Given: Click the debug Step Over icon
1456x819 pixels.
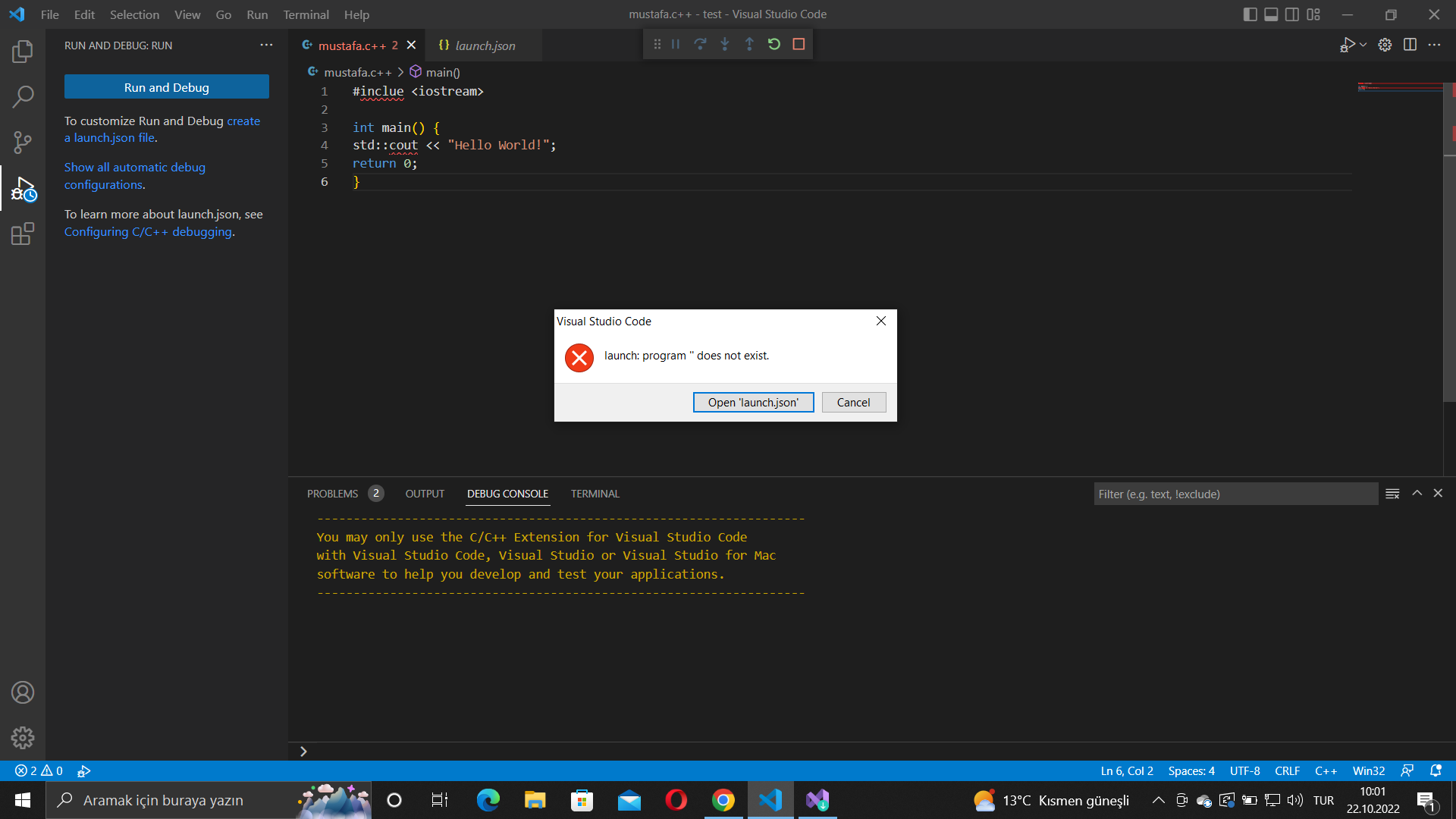Looking at the screenshot, I should [700, 44].
